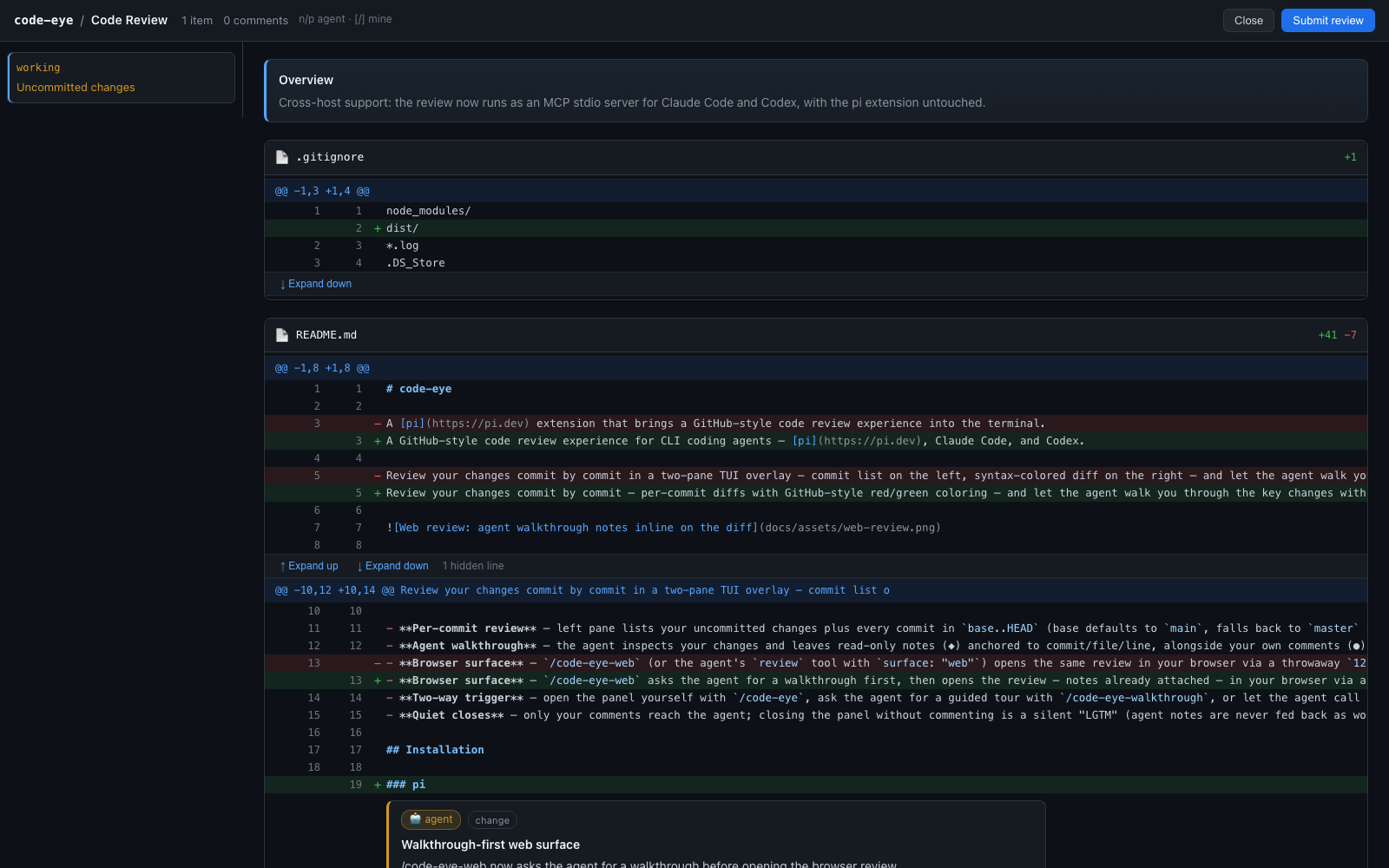Expand down in the README.md diff
The height and width of the screenshot is (868, 1389).
(392, 566)
